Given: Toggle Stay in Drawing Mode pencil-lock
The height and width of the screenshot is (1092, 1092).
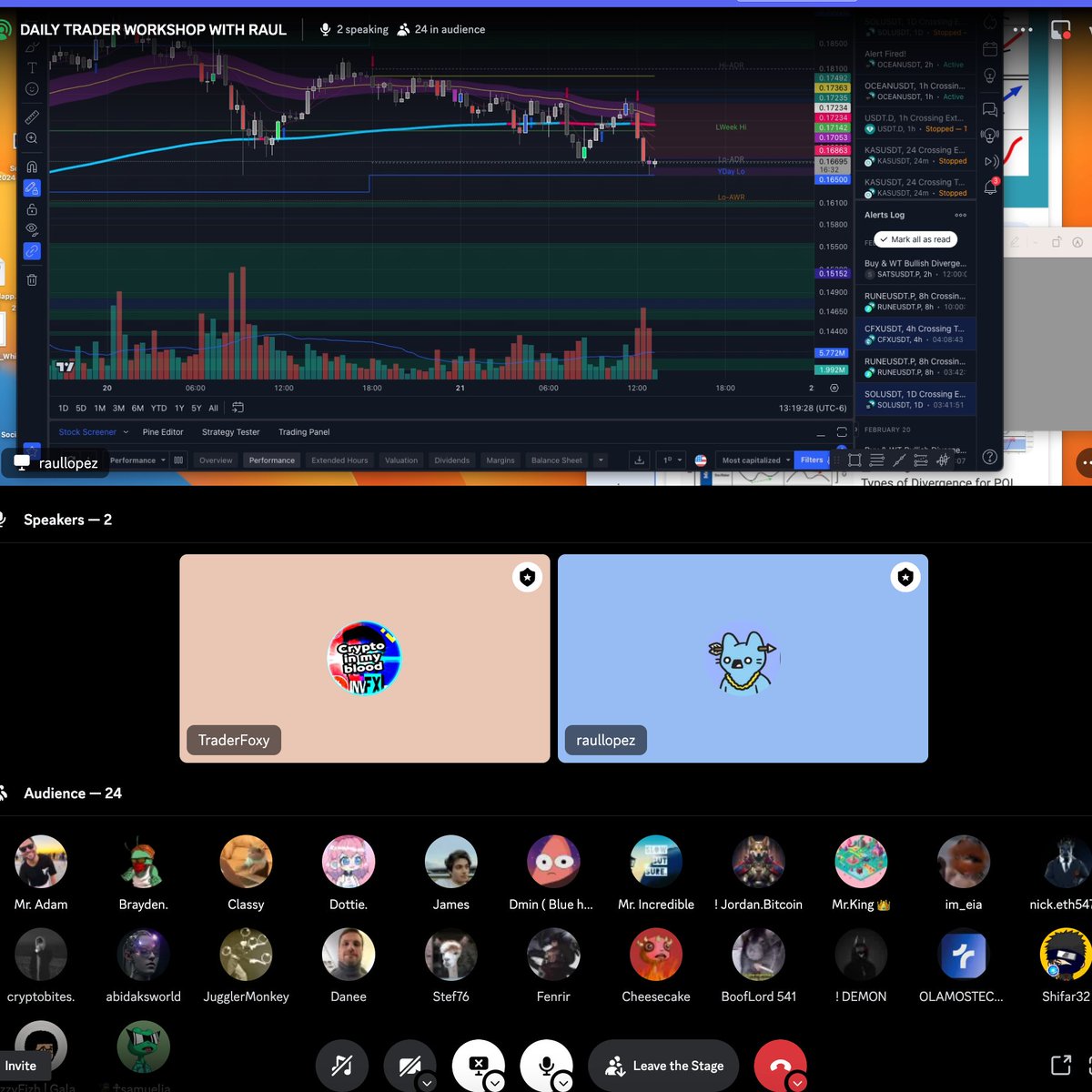Looking at the screenshot, I should [32, 187].
